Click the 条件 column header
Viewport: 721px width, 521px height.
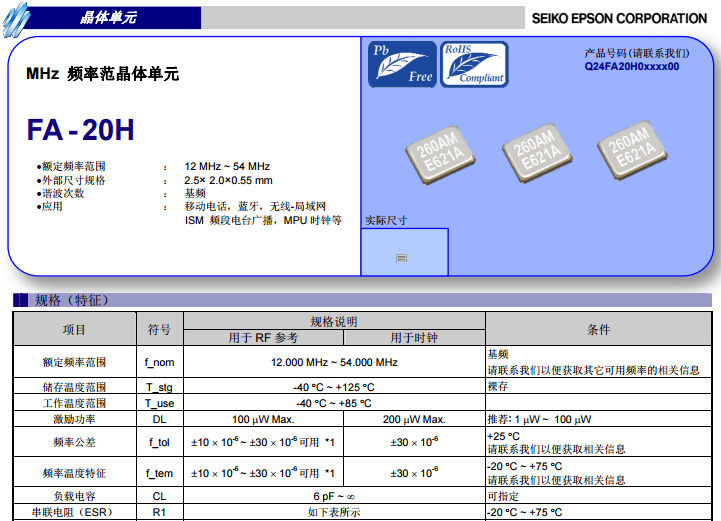pos(598,329)
